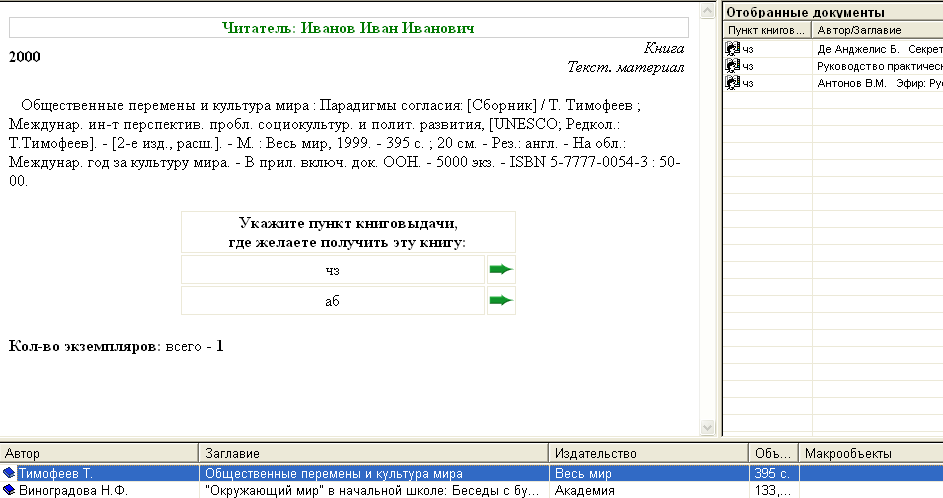943x498 pixels.
Task: Click publisher cell Академия
Action: (584, 490)
